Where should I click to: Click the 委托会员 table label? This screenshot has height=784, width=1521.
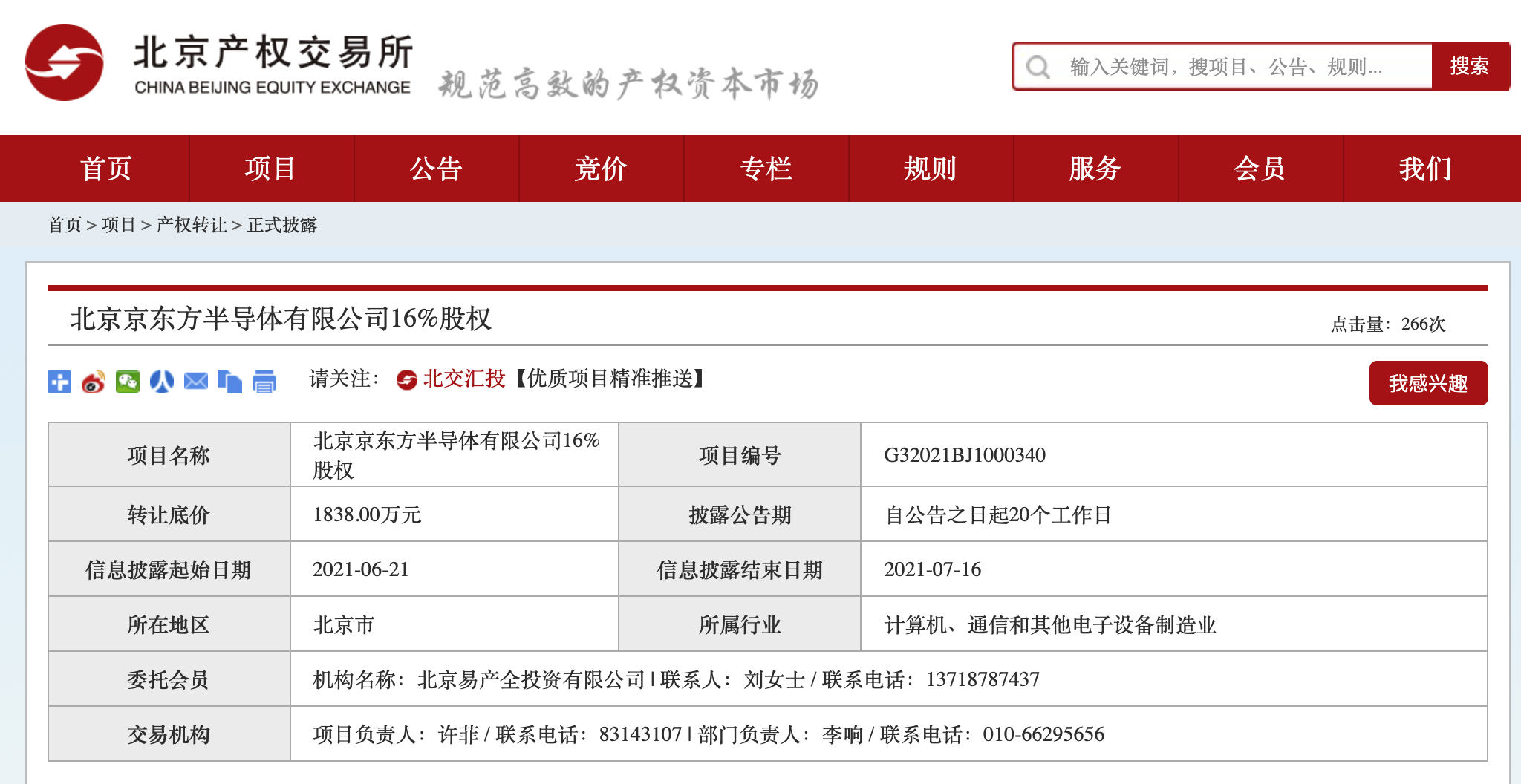[x=169, y=679]
